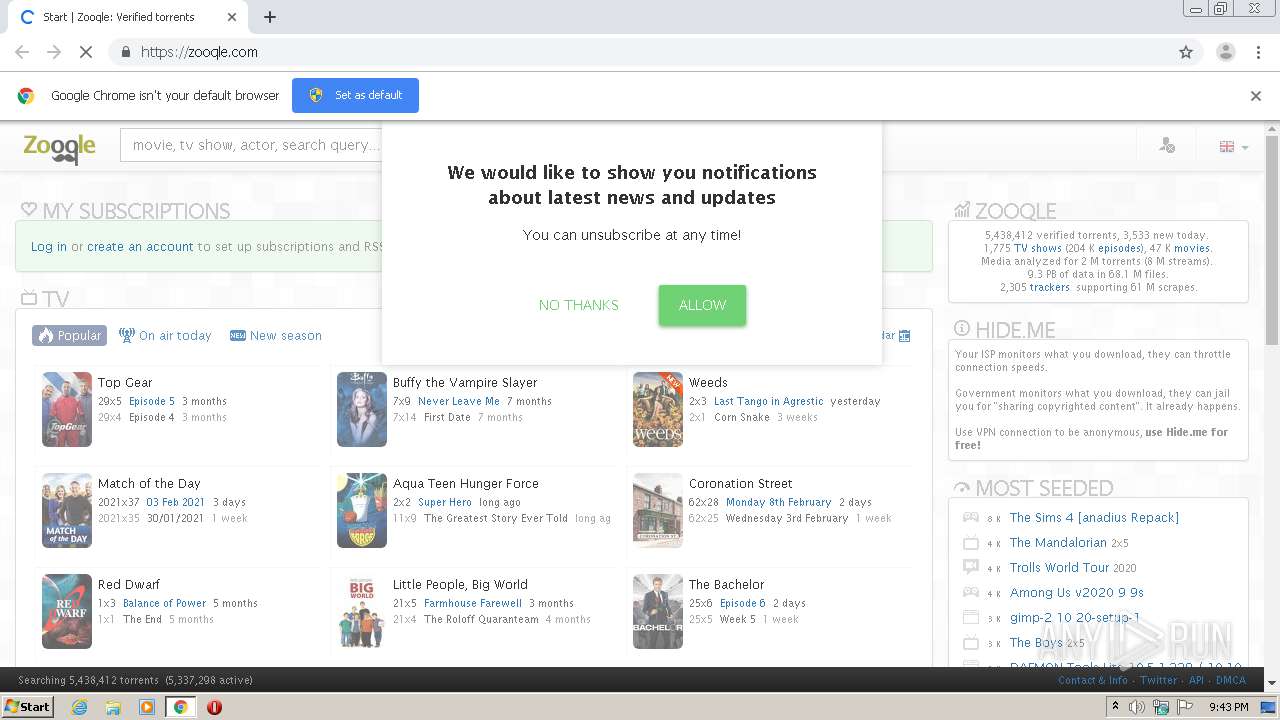Open Super Hero episode link

click(x=445, y=502)
